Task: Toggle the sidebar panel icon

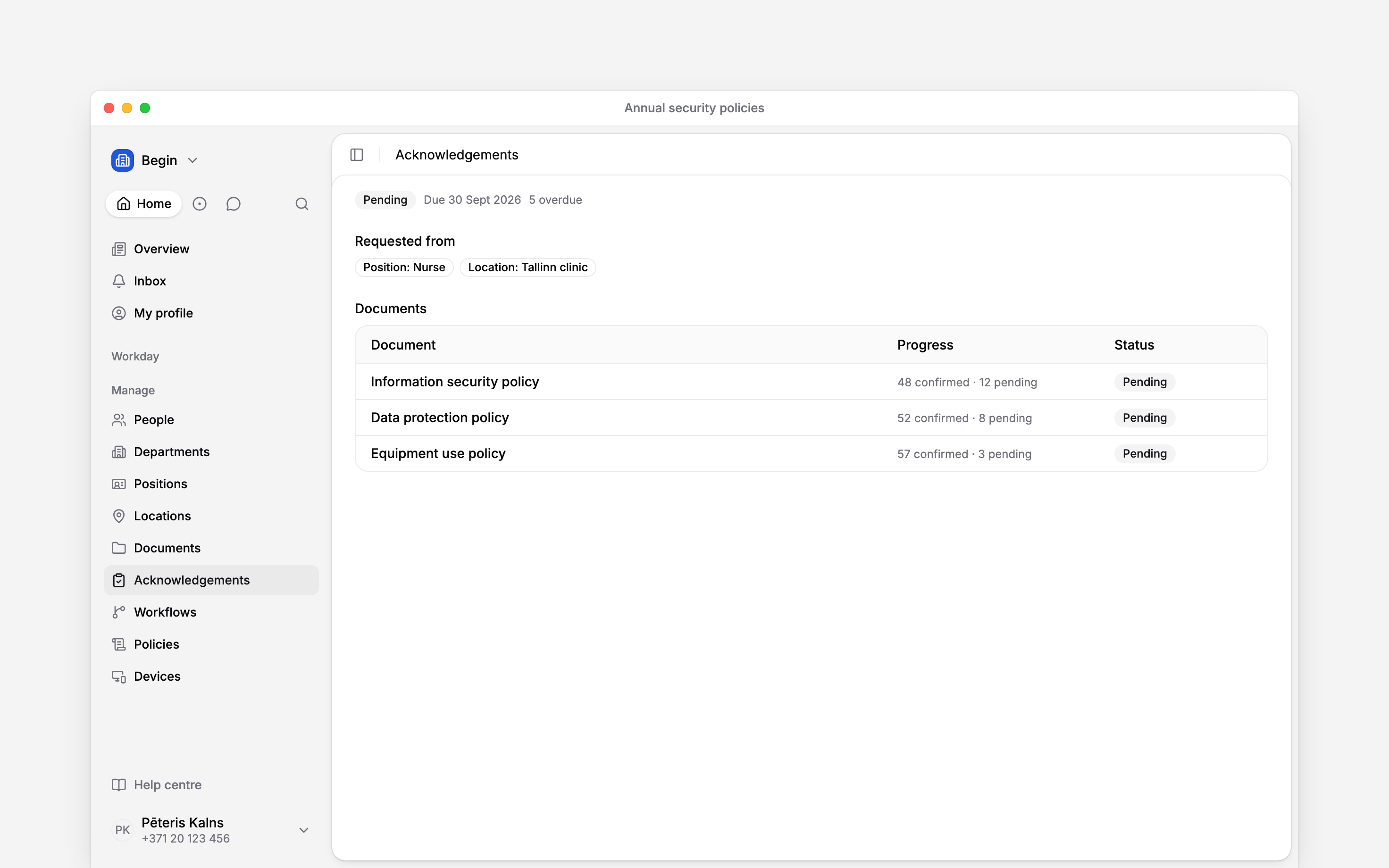Action: [356, 155]
